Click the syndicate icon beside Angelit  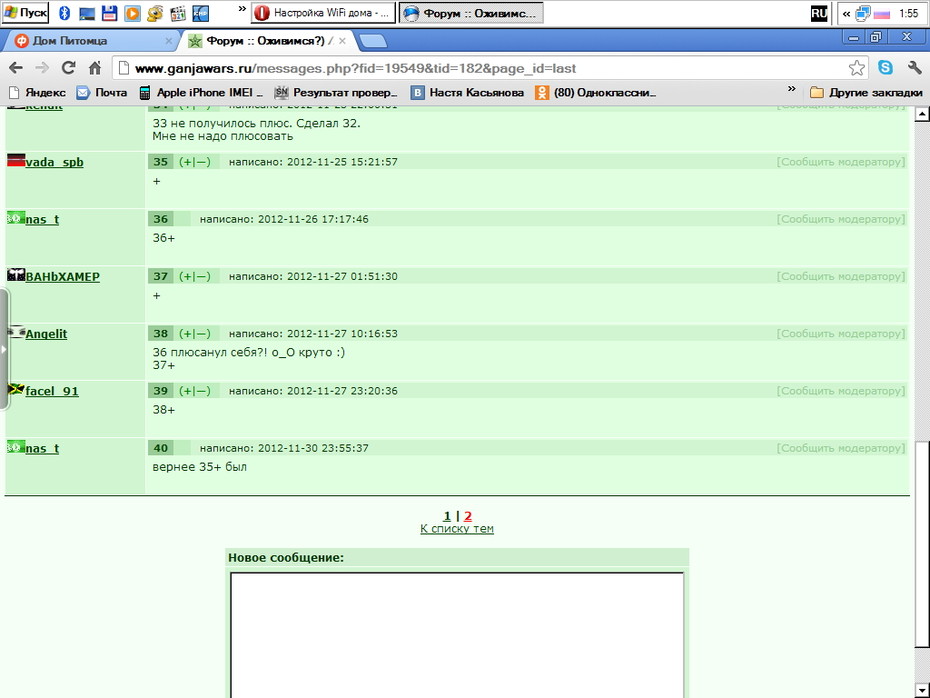pos(16,332)
